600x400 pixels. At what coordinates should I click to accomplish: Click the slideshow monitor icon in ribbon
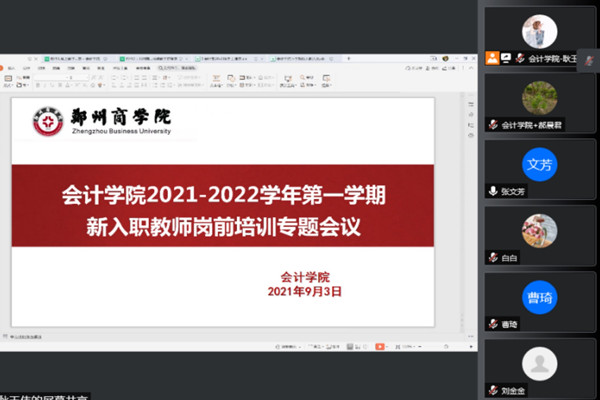[x=288, y=78]
